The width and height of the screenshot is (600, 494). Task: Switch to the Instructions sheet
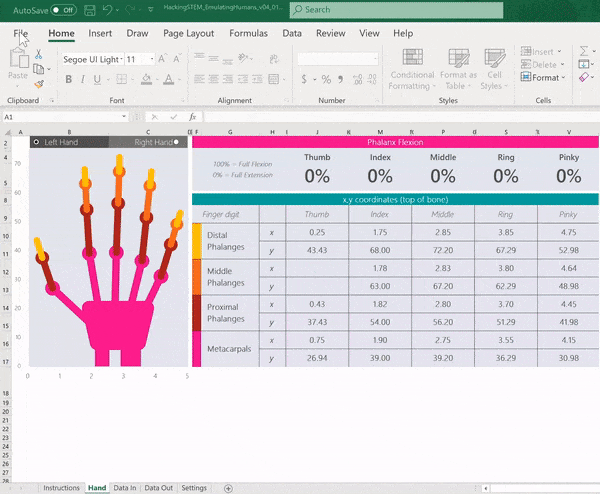61,488
